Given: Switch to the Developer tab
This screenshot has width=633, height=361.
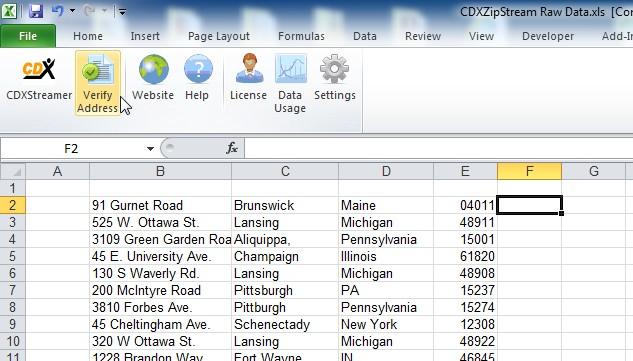Looking at the screenshot, I should (x=548, y=36).
